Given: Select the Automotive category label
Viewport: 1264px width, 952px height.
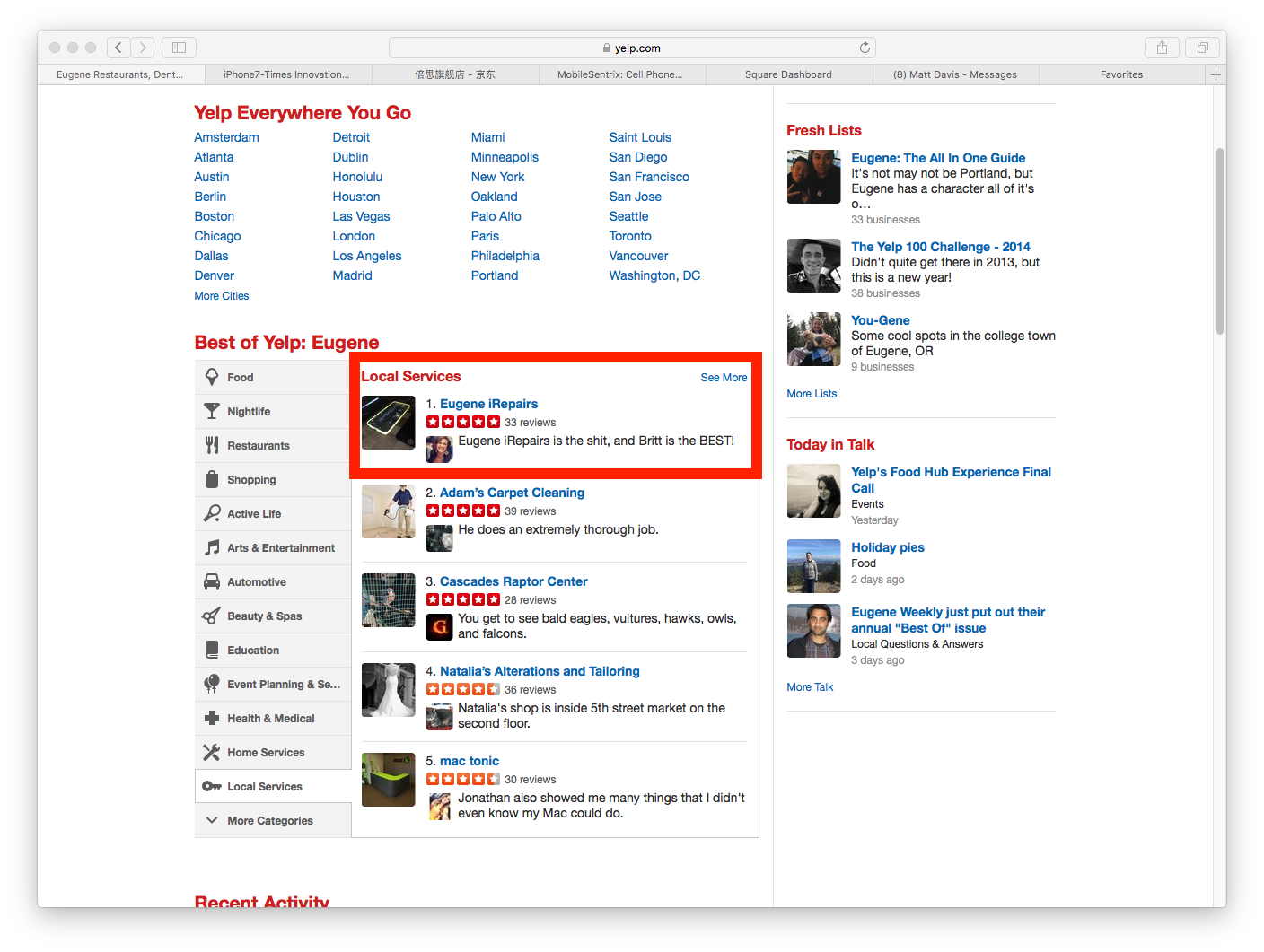Looking at the screenshot, I should [257, 582].
